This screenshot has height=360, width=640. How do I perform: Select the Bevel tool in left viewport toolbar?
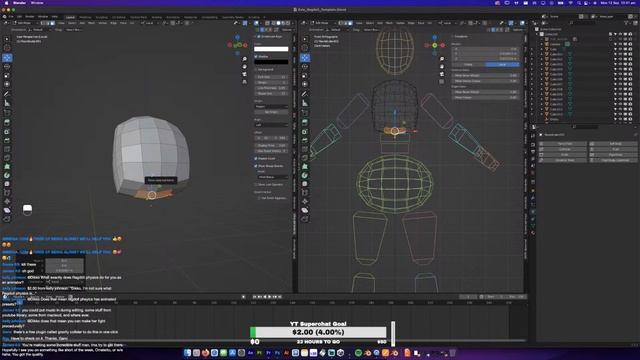click(x=7, y=140)
